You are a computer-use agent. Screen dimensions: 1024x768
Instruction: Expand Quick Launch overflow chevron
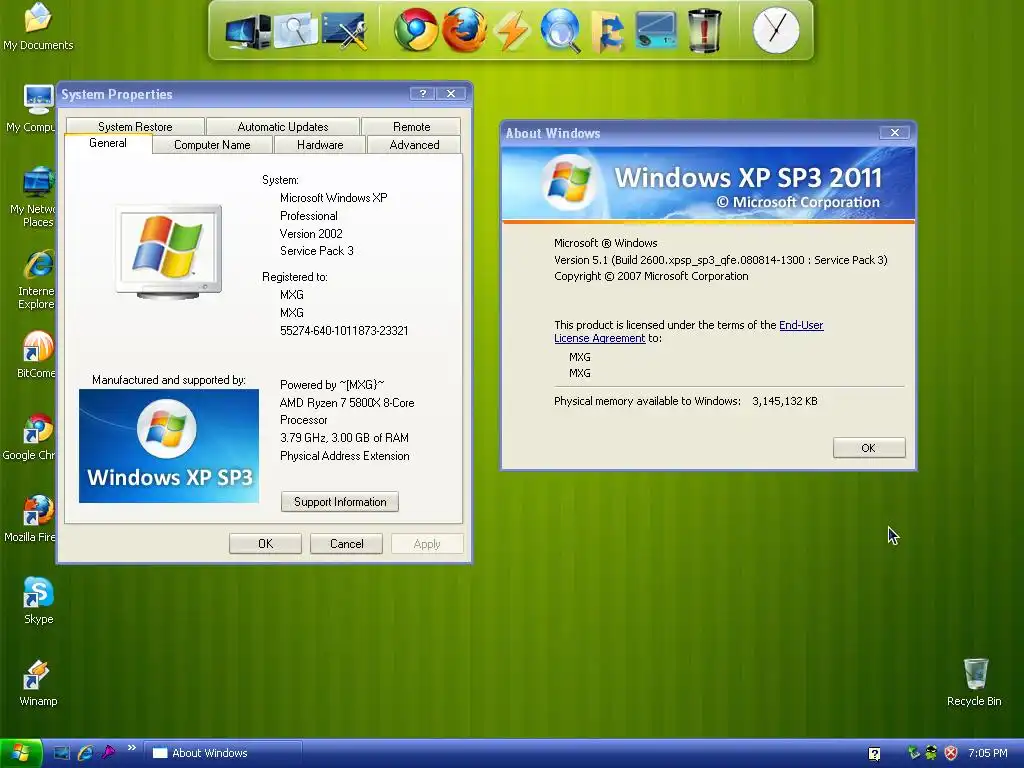[132, 748]
